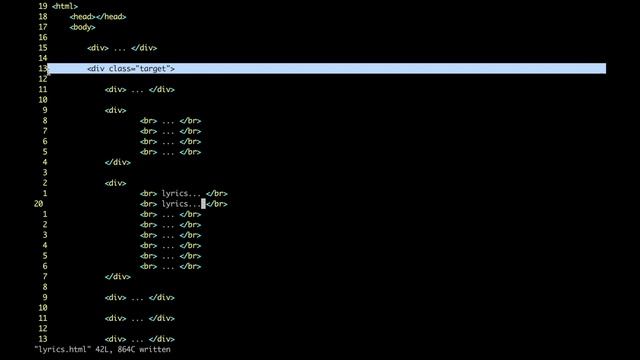
Task: Click the opening <div> line numbered 2
Action: 116,183
